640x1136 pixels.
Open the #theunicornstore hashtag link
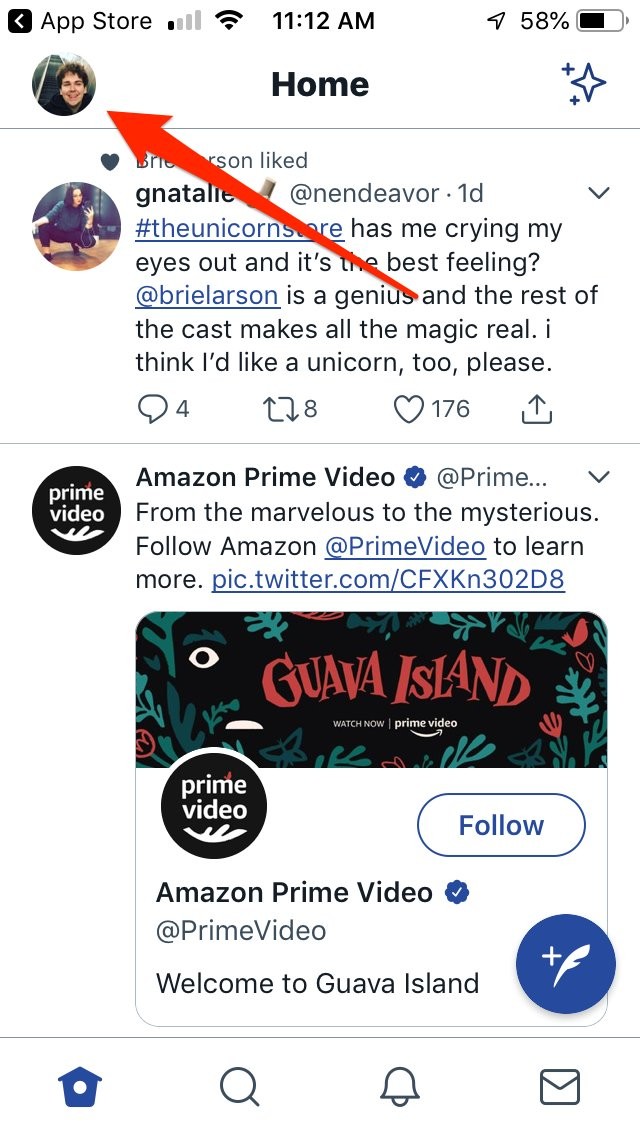[240, 228]
